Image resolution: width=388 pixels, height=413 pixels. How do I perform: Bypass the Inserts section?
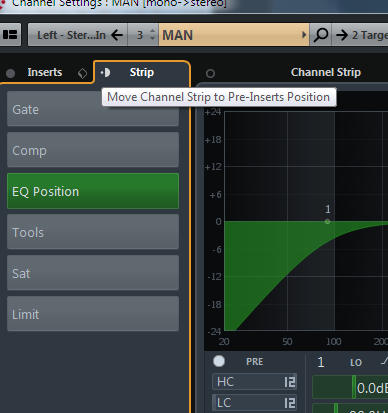11,73
